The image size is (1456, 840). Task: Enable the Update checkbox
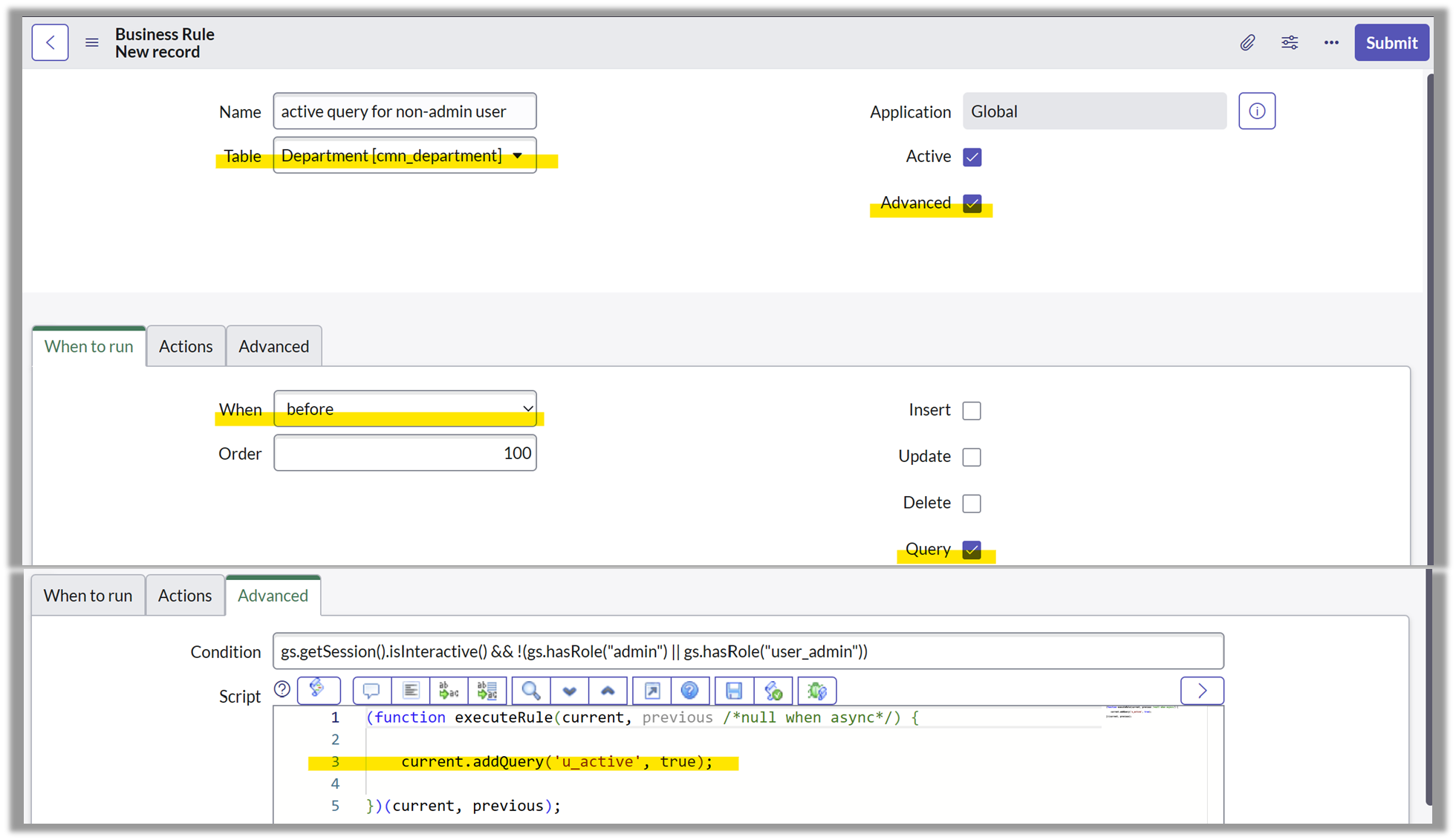(972, 457)
